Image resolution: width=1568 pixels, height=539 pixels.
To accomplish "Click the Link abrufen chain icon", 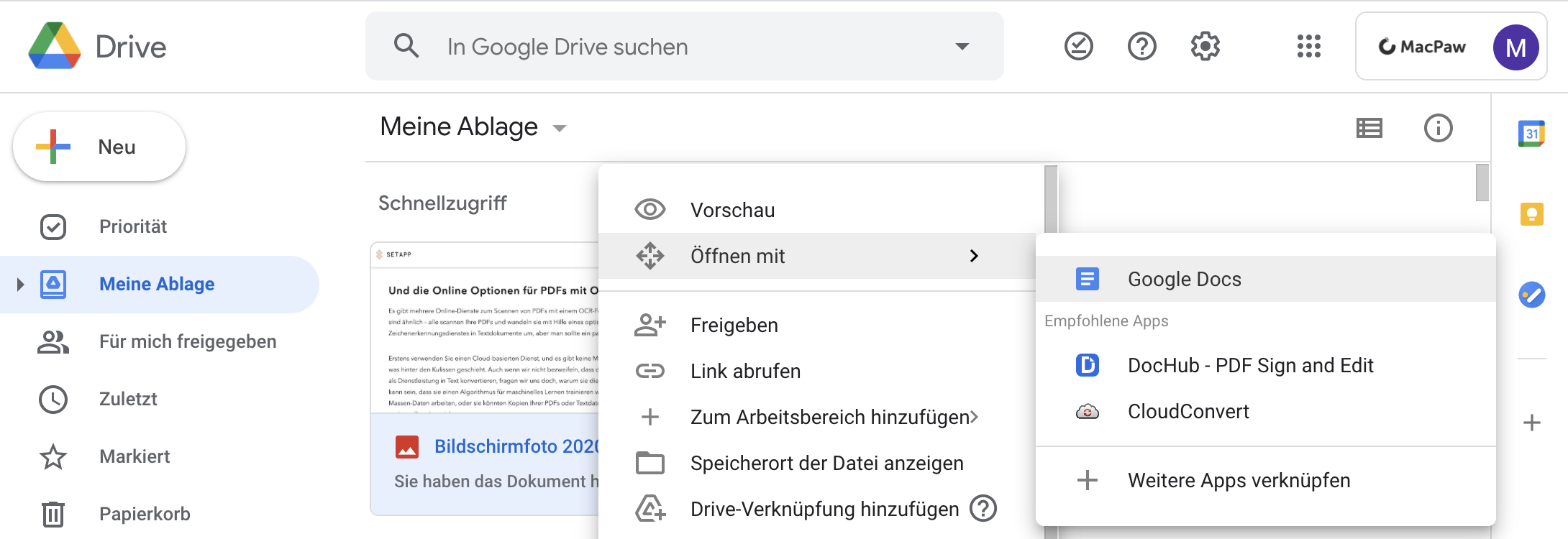I will coord(650,371).
